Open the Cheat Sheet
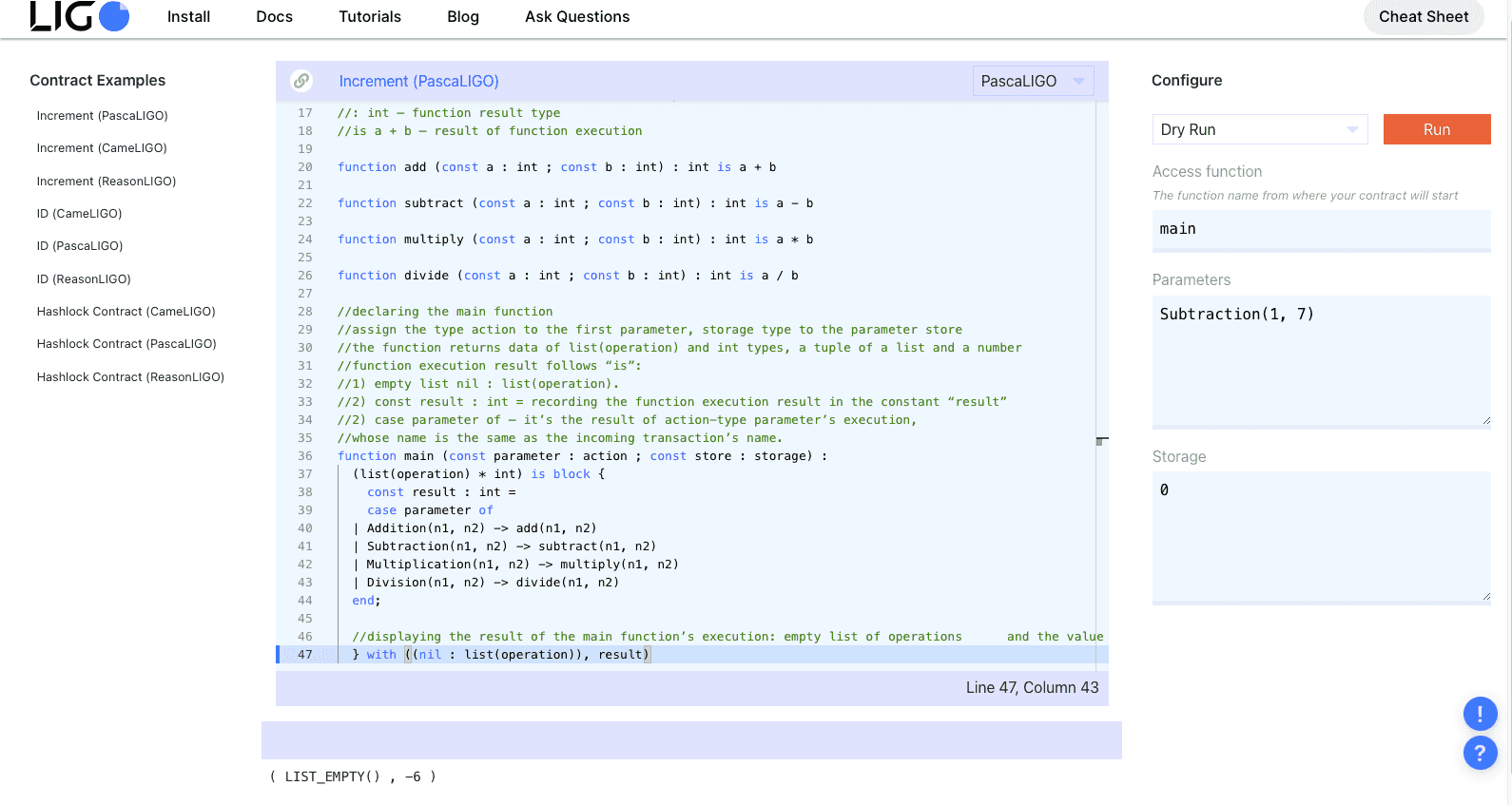This screenshot has height=805, width=1512. pyautogui.click(x=1423, y=17)
